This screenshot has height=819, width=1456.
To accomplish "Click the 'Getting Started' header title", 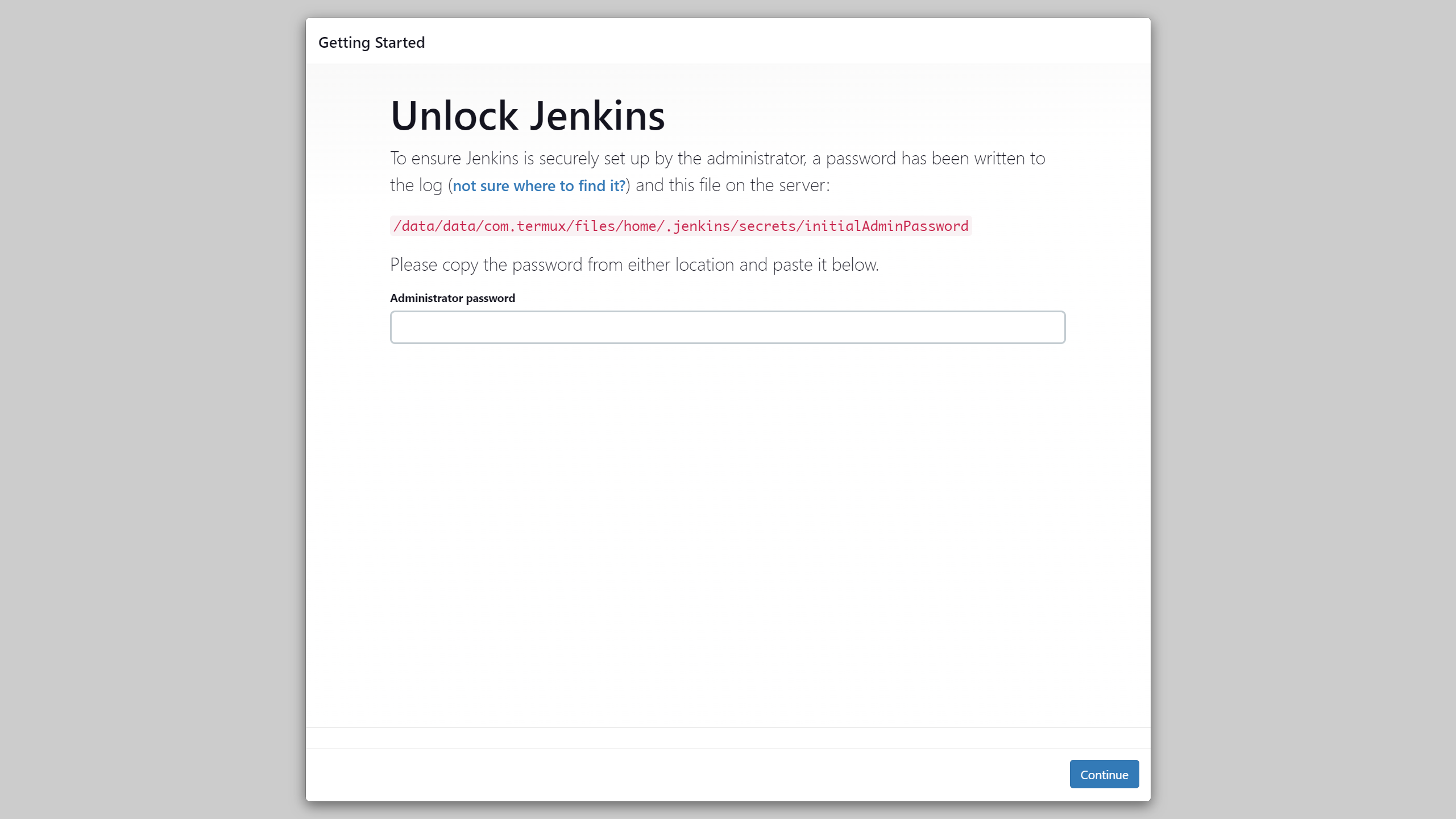I will [x=372, y=42].
